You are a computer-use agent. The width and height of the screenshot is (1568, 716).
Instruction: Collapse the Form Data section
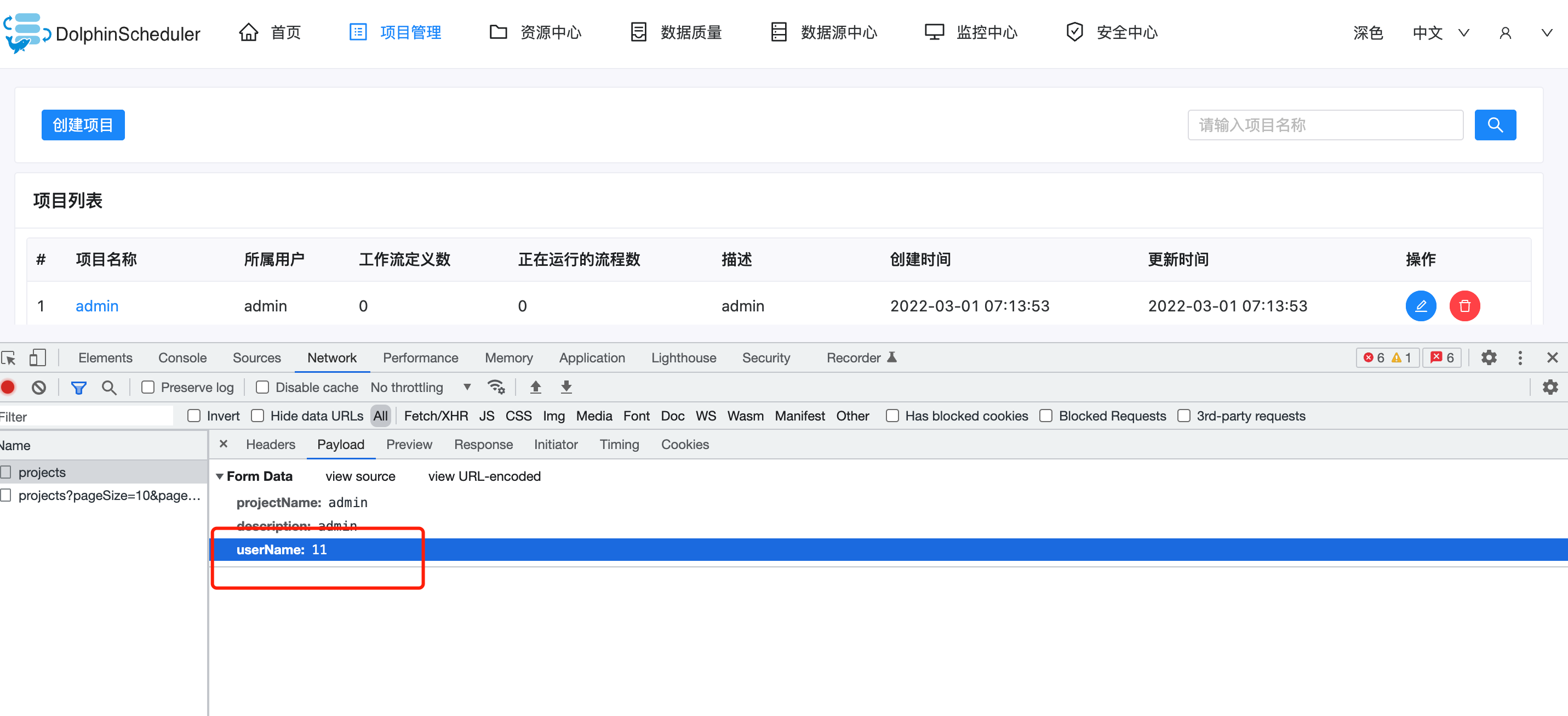220,476
